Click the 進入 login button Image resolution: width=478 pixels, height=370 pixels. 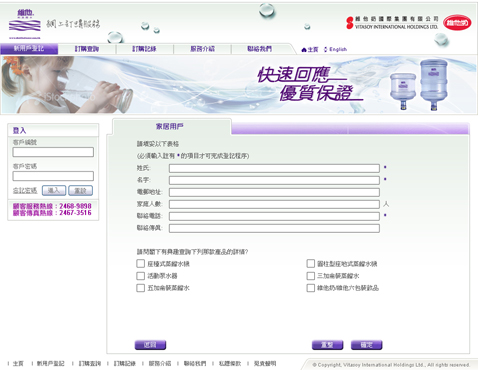pos(54,191)
